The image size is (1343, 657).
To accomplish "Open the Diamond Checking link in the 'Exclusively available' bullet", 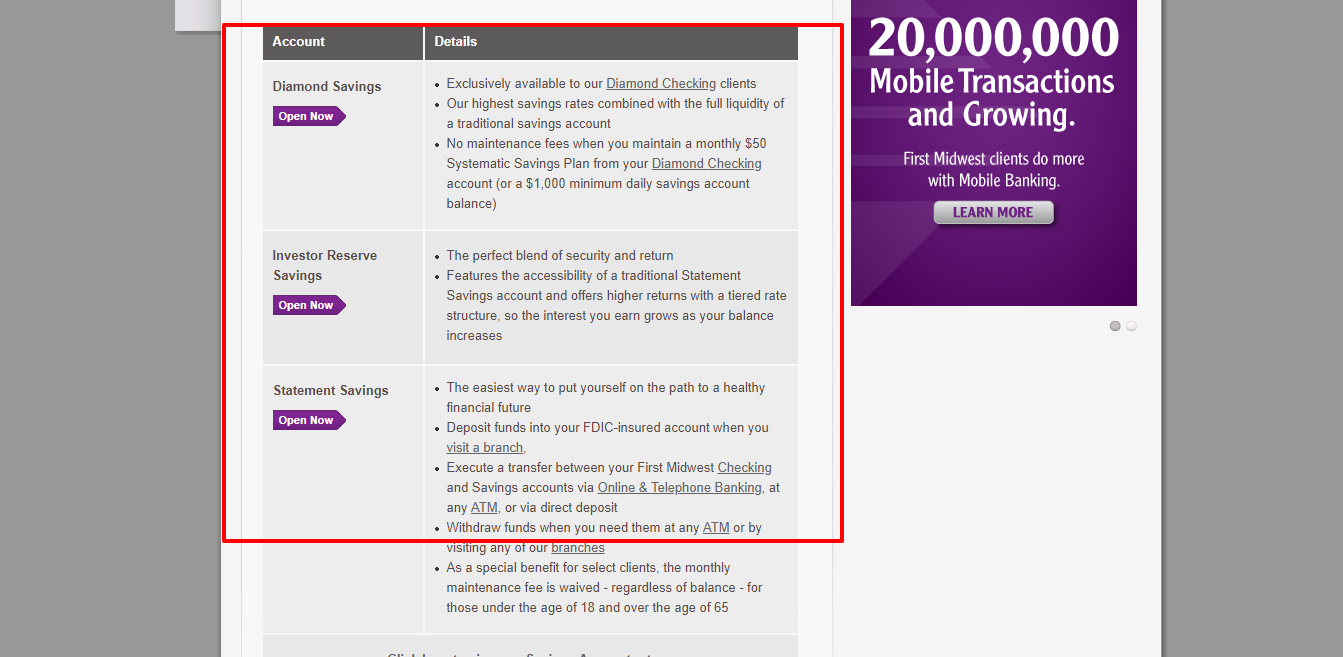I will click(x=661, y=84).
